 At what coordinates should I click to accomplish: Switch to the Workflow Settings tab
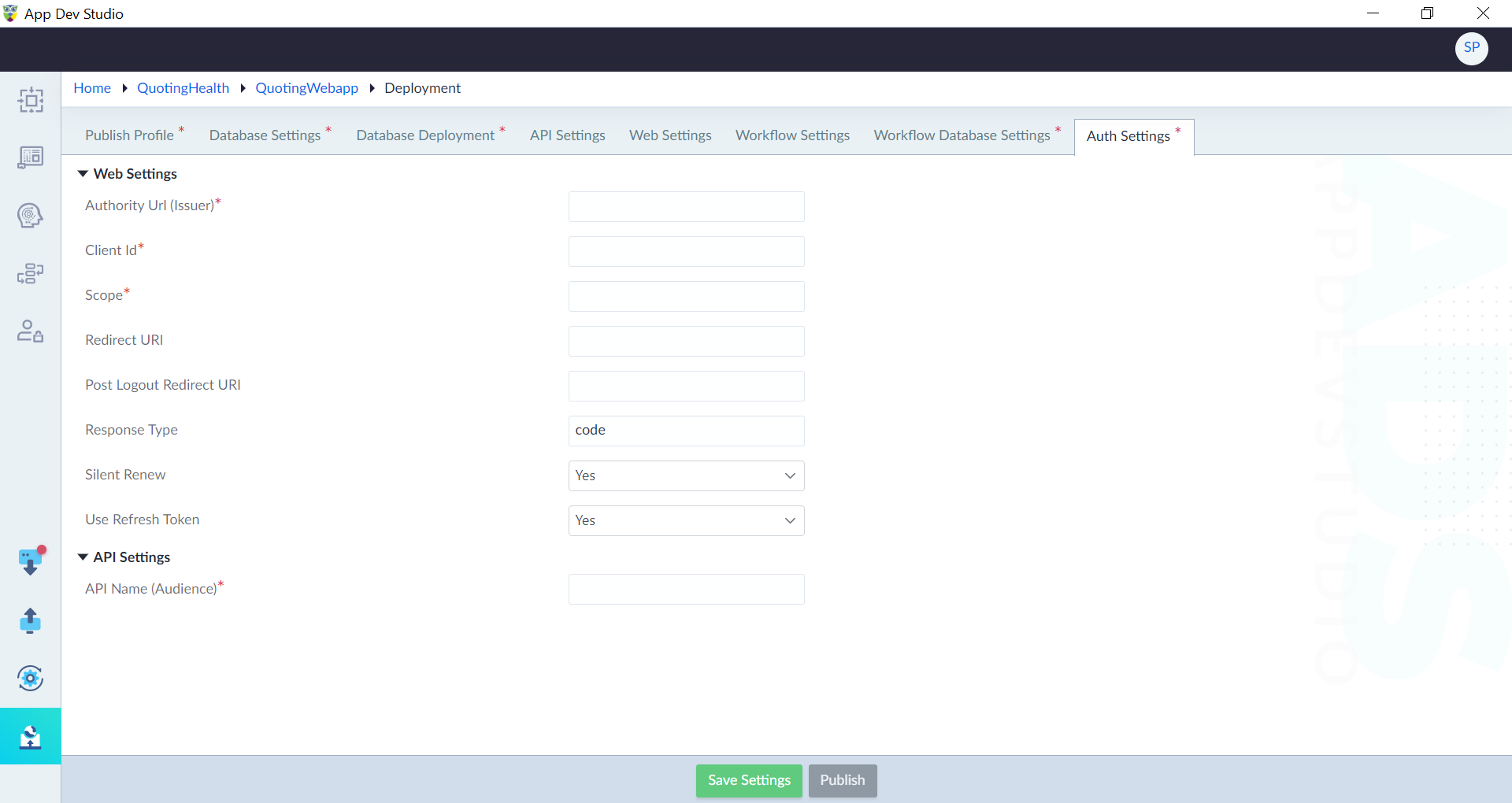coord(792,135)
